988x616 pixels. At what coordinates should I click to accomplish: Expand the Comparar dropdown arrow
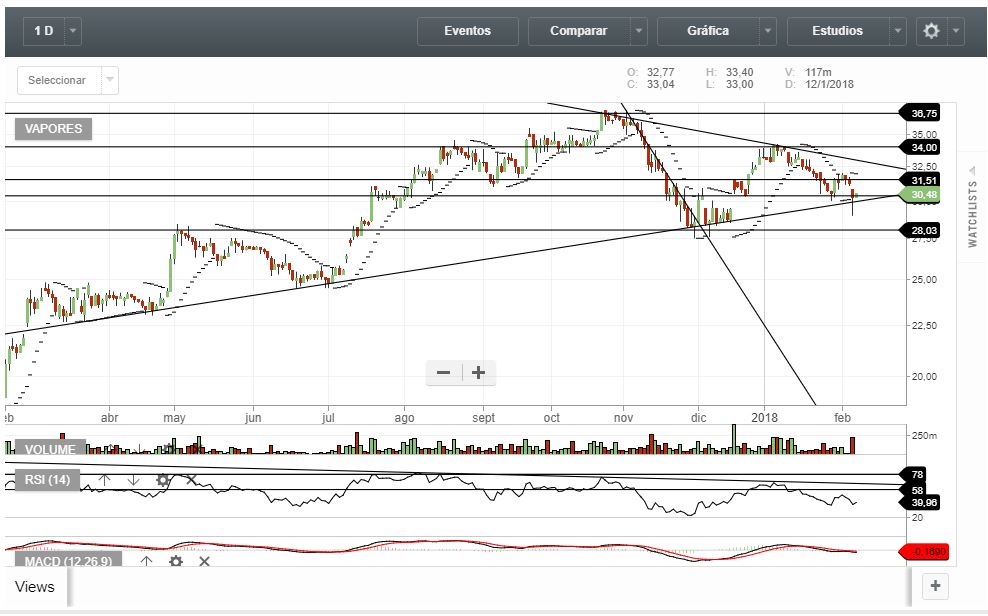pos(639,31)
